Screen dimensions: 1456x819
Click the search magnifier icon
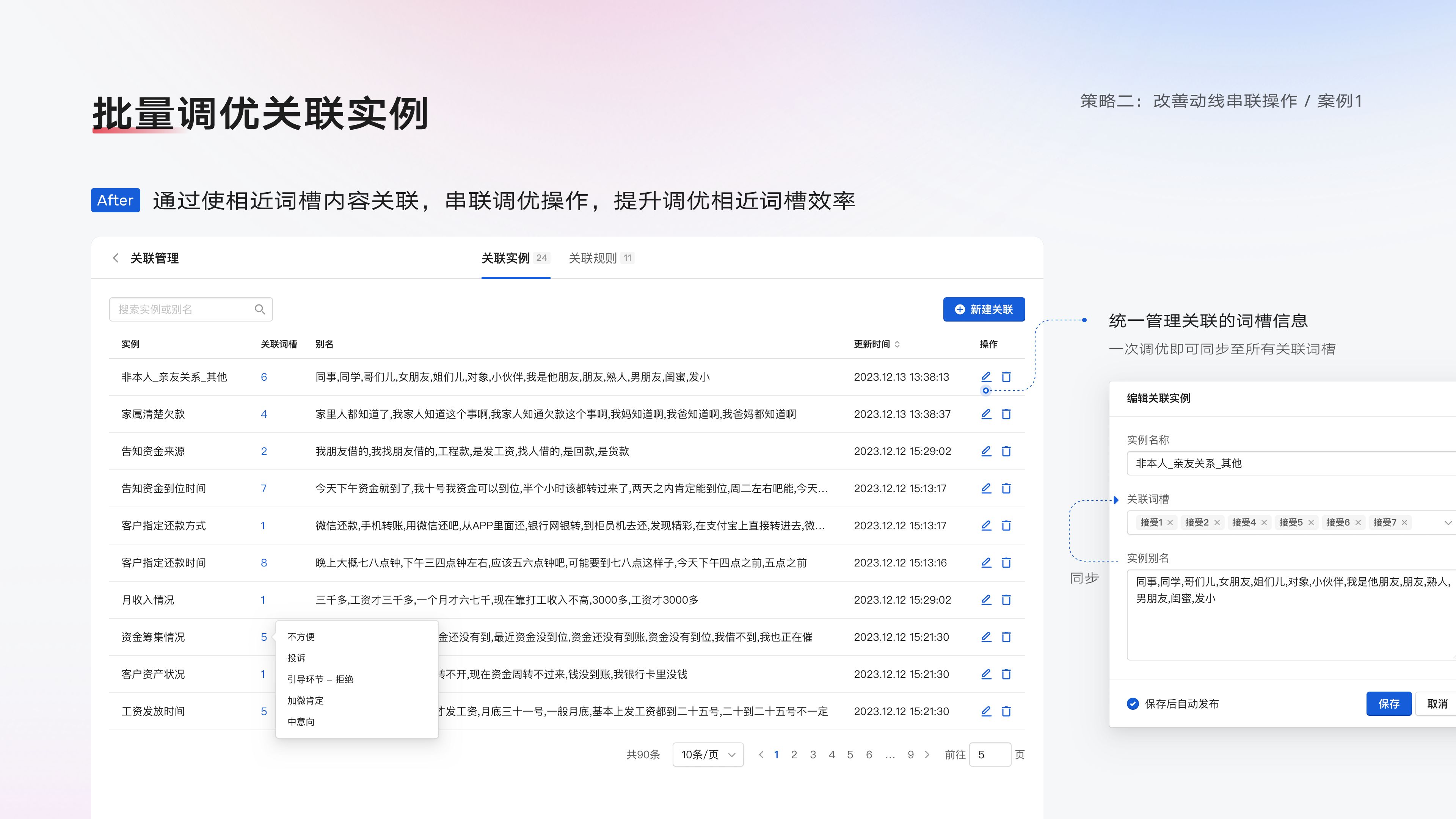(x=260, y=309)
